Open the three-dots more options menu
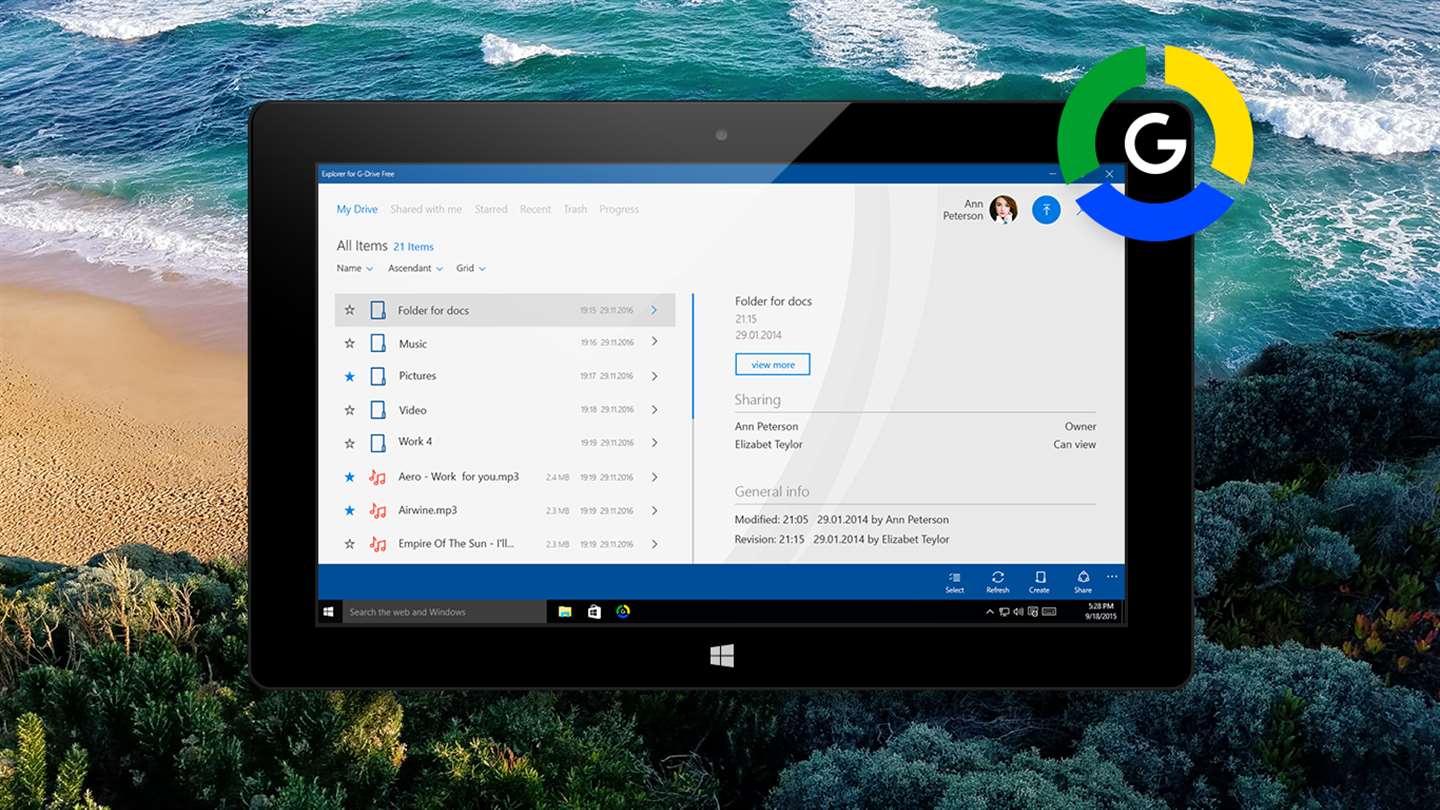 pyautogui.click(x=1112, y=577)
